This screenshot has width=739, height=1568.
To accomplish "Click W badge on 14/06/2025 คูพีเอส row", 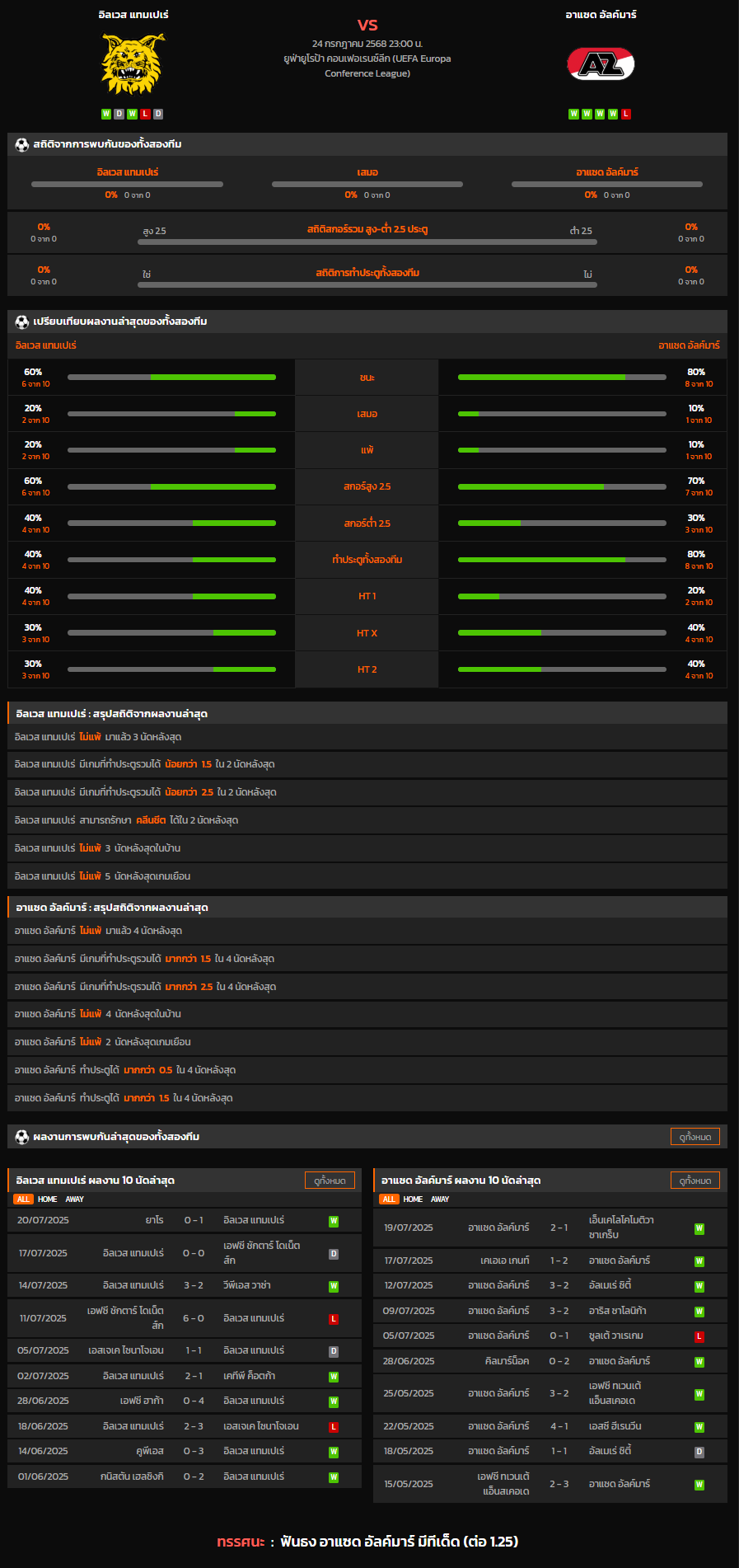I will (x=334, y=1452).
